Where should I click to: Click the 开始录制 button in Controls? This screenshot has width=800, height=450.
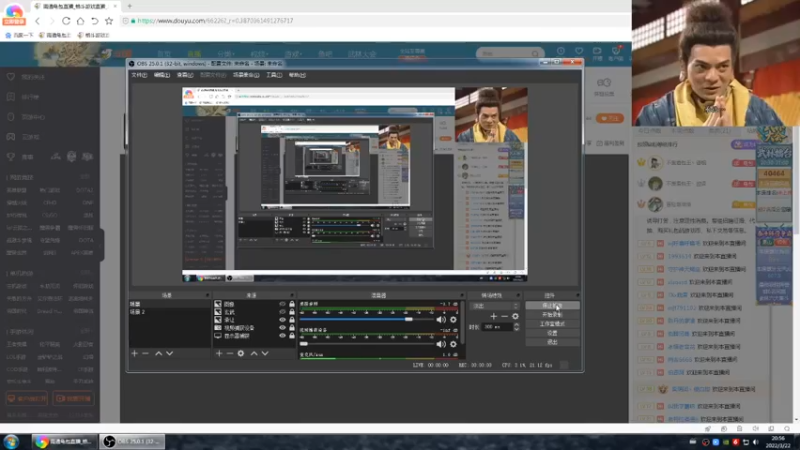point(552,315)
